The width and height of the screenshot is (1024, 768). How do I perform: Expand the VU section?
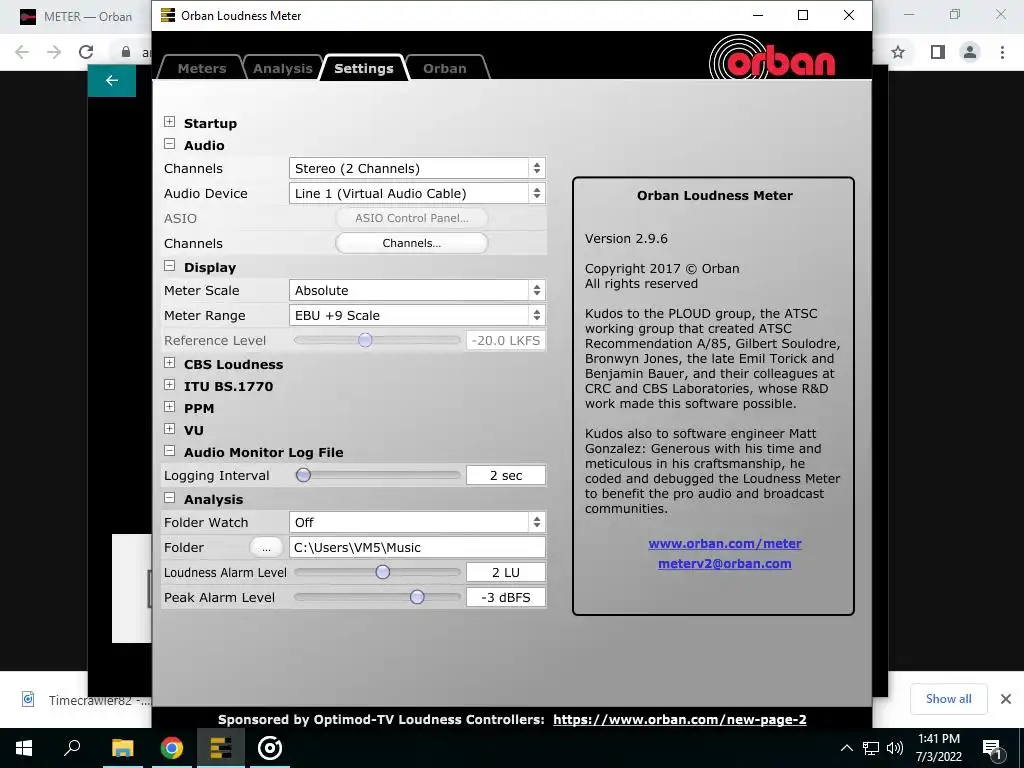(x=169, y=429)
